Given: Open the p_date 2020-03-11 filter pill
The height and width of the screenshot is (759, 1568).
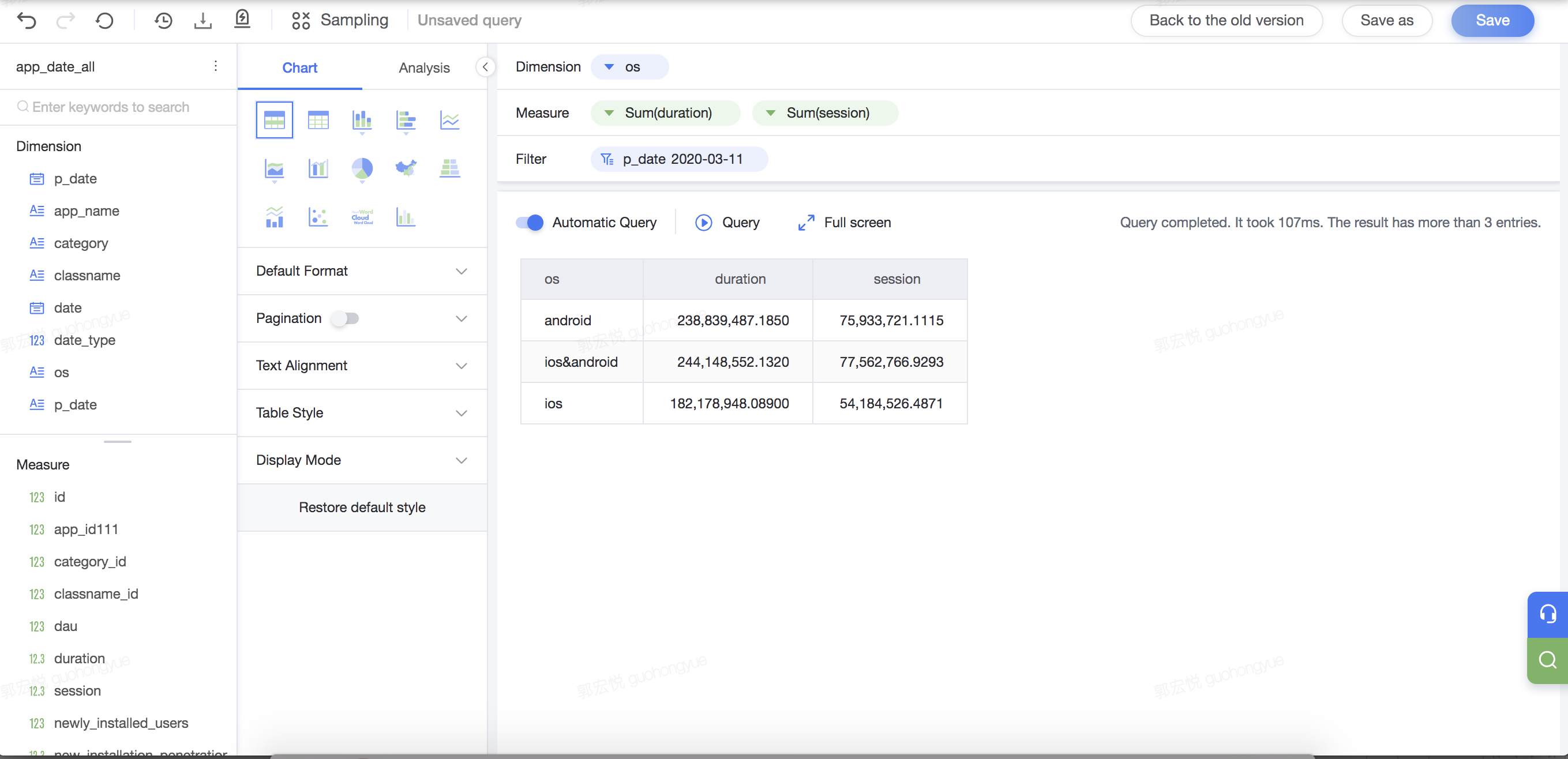Looking at the screenshot, I should click(x=680, y=159).
